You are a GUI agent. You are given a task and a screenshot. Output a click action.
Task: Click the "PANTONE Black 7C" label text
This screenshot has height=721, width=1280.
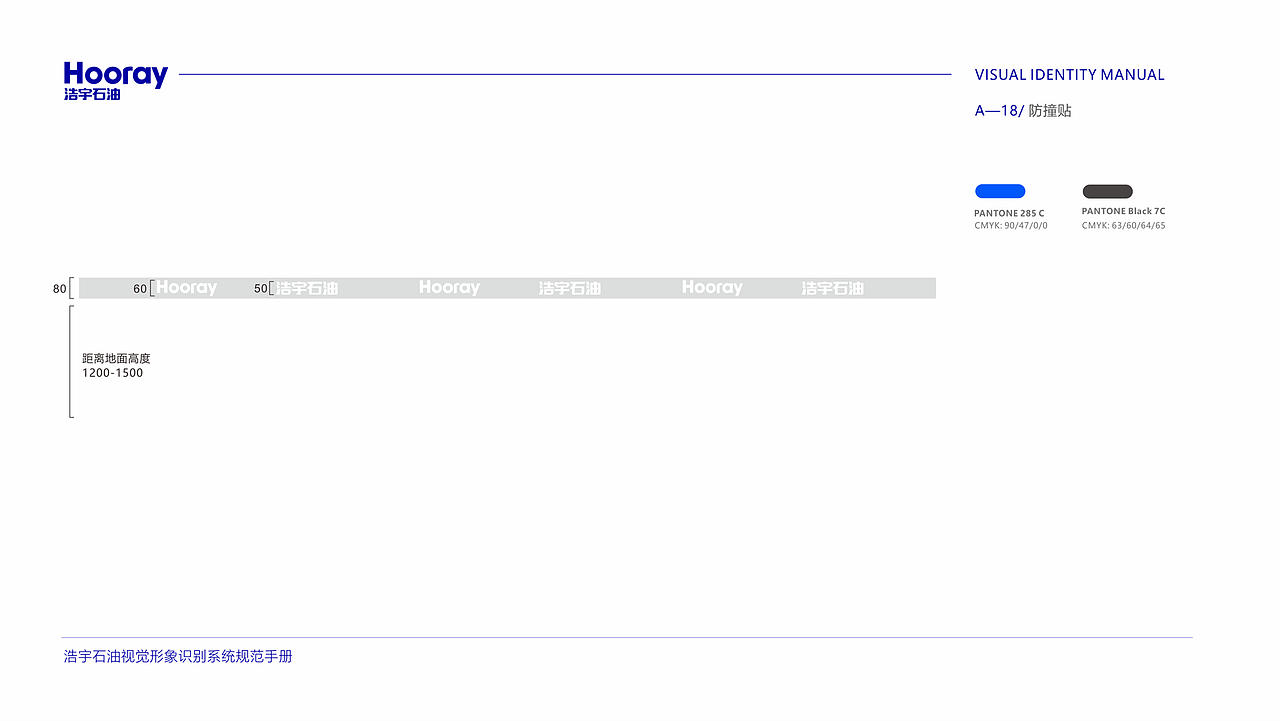point(1123,212)
